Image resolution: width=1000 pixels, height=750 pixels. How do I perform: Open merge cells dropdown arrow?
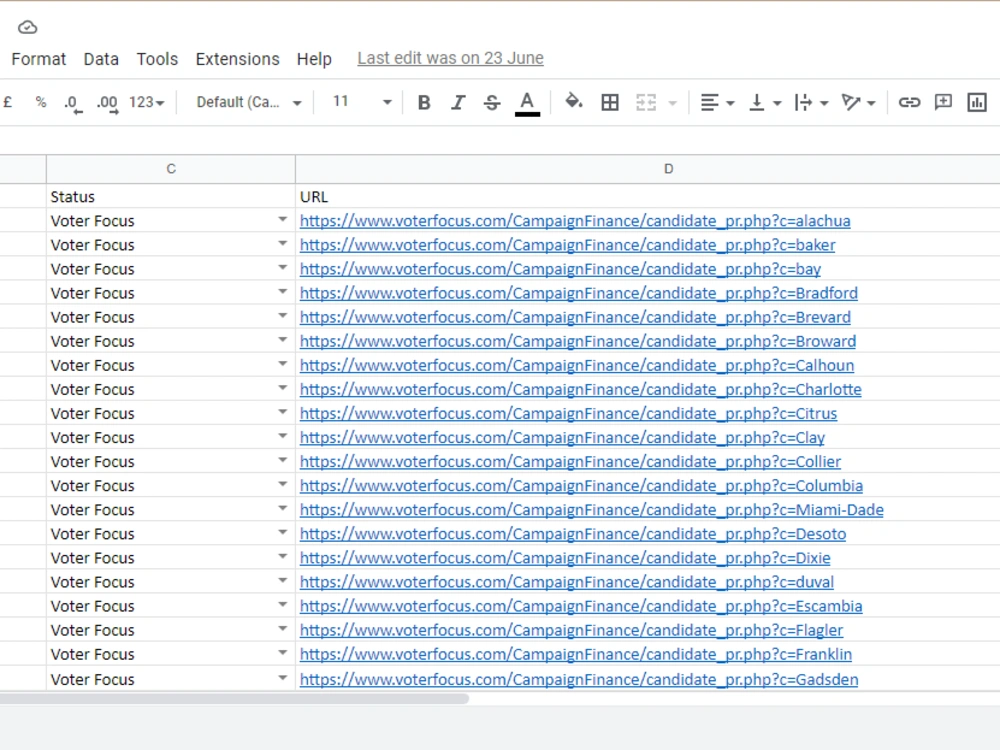[672, 103]
